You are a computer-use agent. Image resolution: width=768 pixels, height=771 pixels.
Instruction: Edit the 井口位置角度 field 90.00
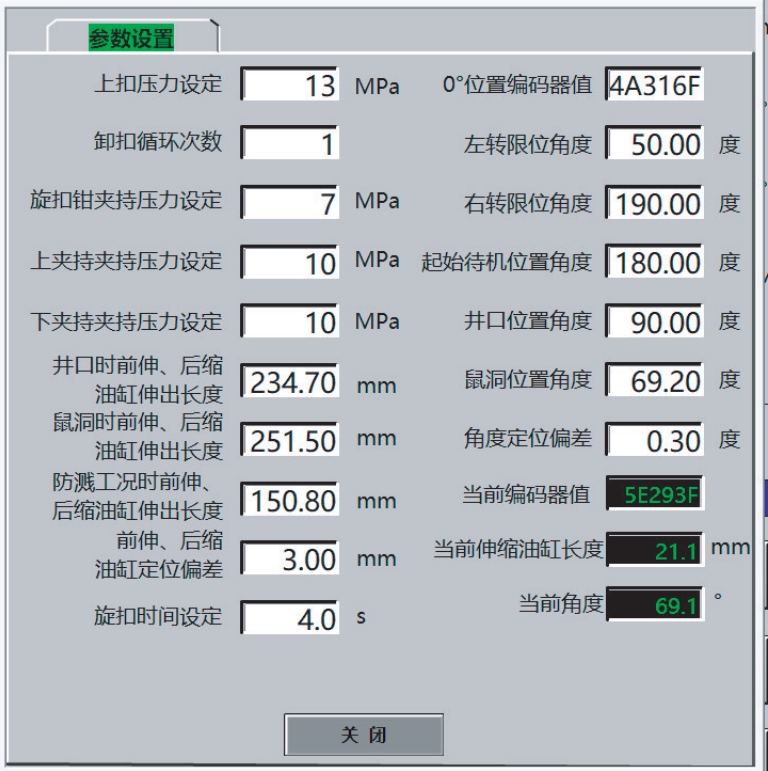[x=654, y=321]
